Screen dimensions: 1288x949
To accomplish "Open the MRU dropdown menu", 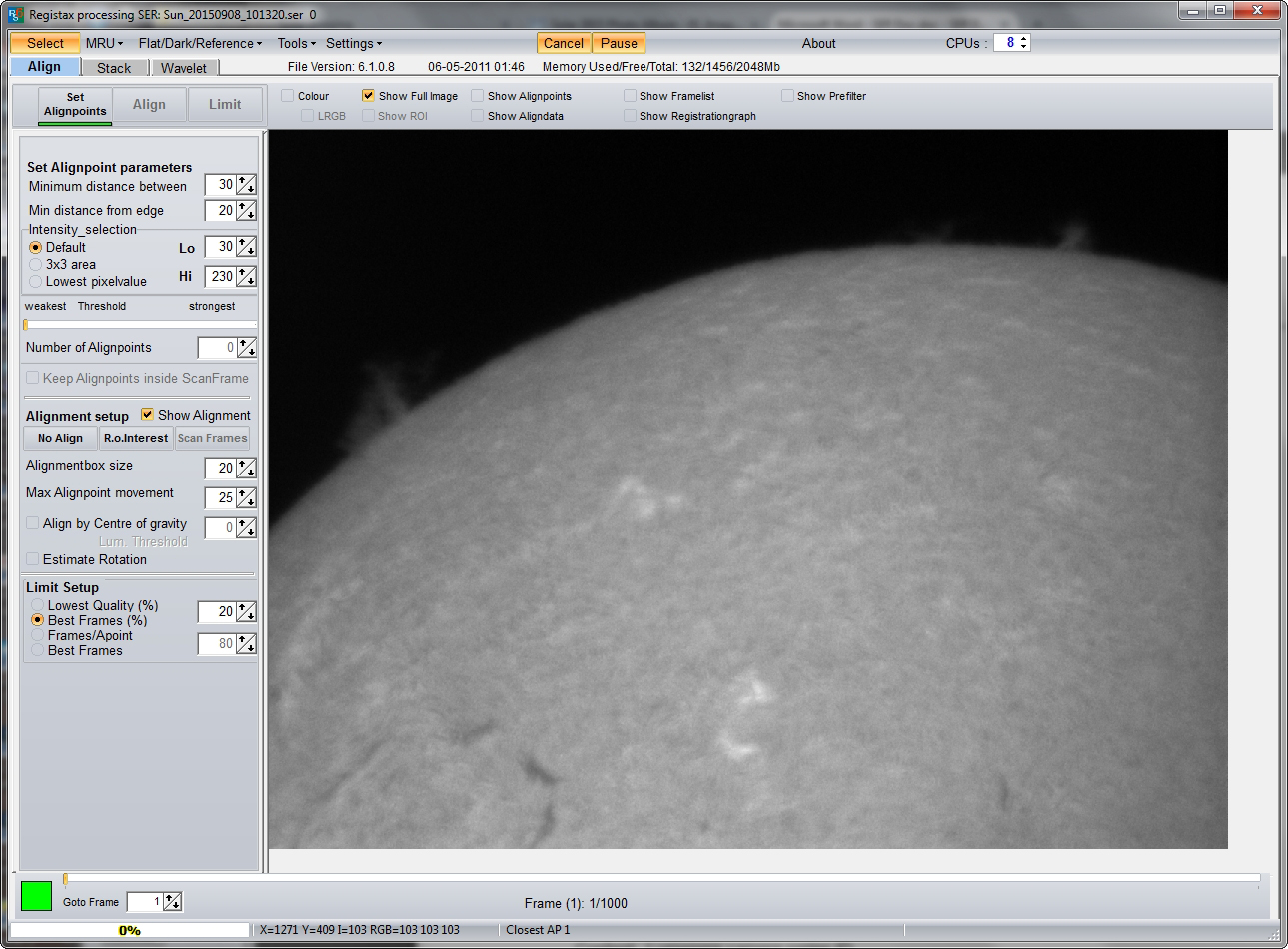I will pos(104,43).
